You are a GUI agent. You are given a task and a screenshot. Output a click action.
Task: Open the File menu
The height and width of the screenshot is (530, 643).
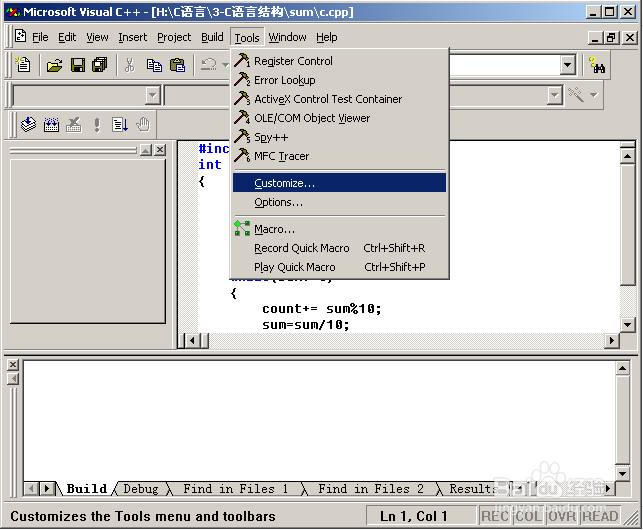click(x=40, y=37)
